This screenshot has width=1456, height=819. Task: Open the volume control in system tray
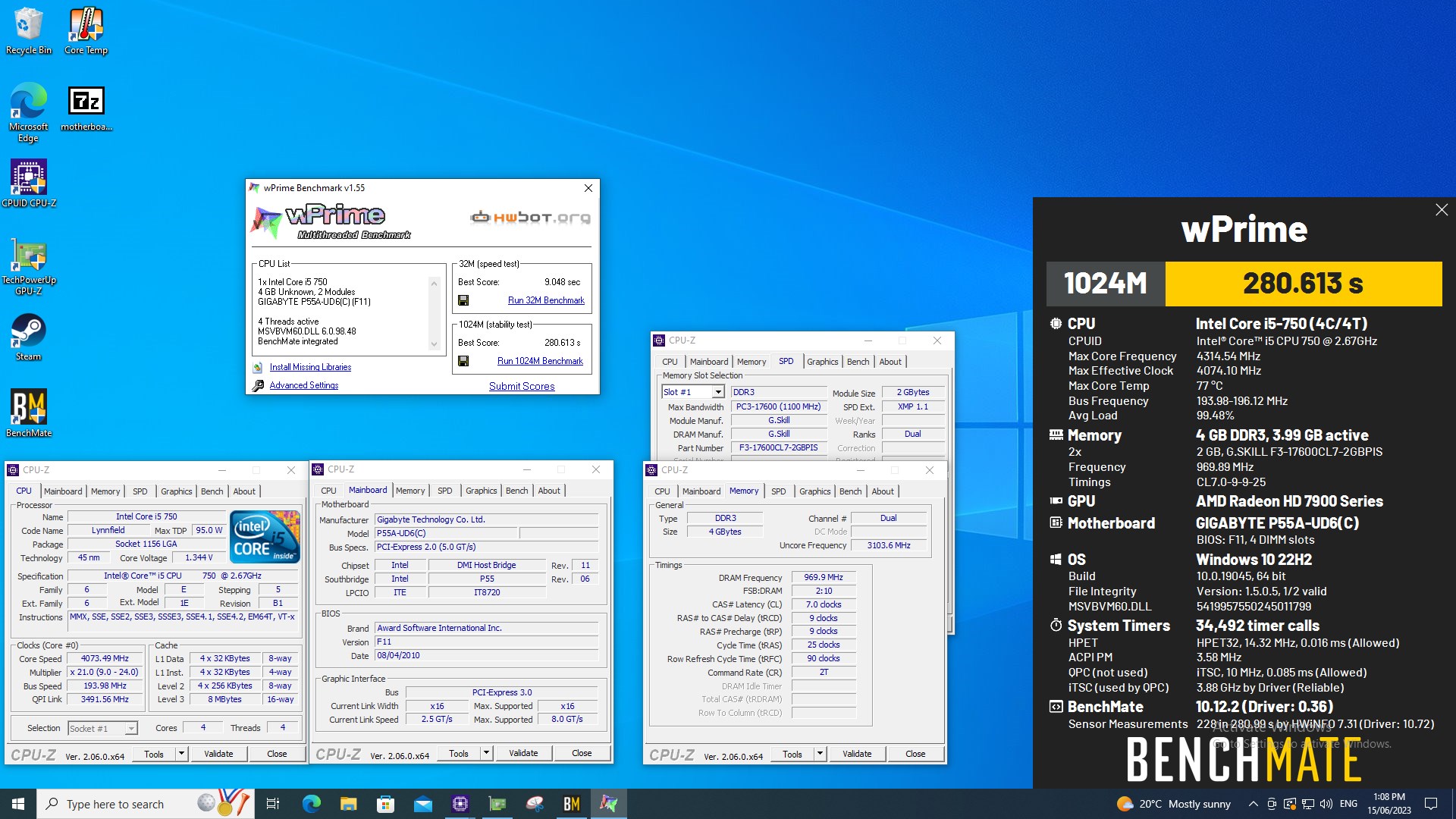pyautogui.click(x=1326, y=804)
